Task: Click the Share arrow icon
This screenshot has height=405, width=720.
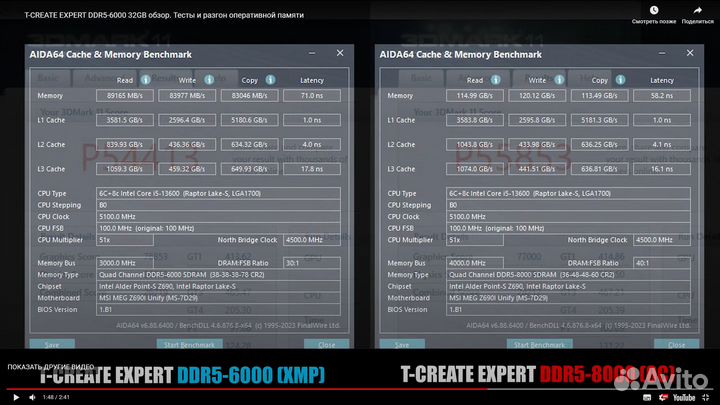Action: click(x=698, y=10)
